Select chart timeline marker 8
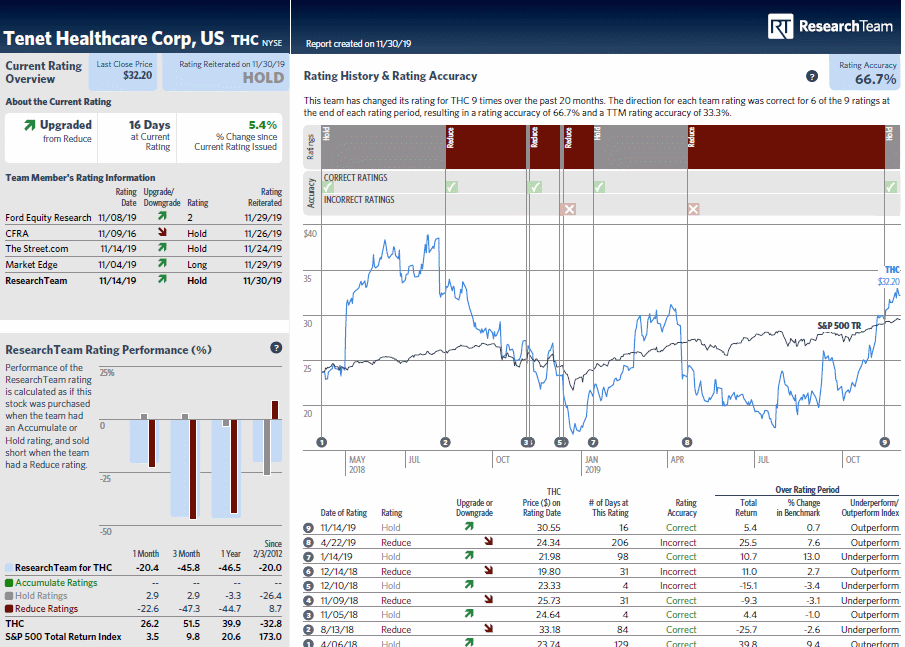The height and width of the screenshot is (647, 905). 687,442
